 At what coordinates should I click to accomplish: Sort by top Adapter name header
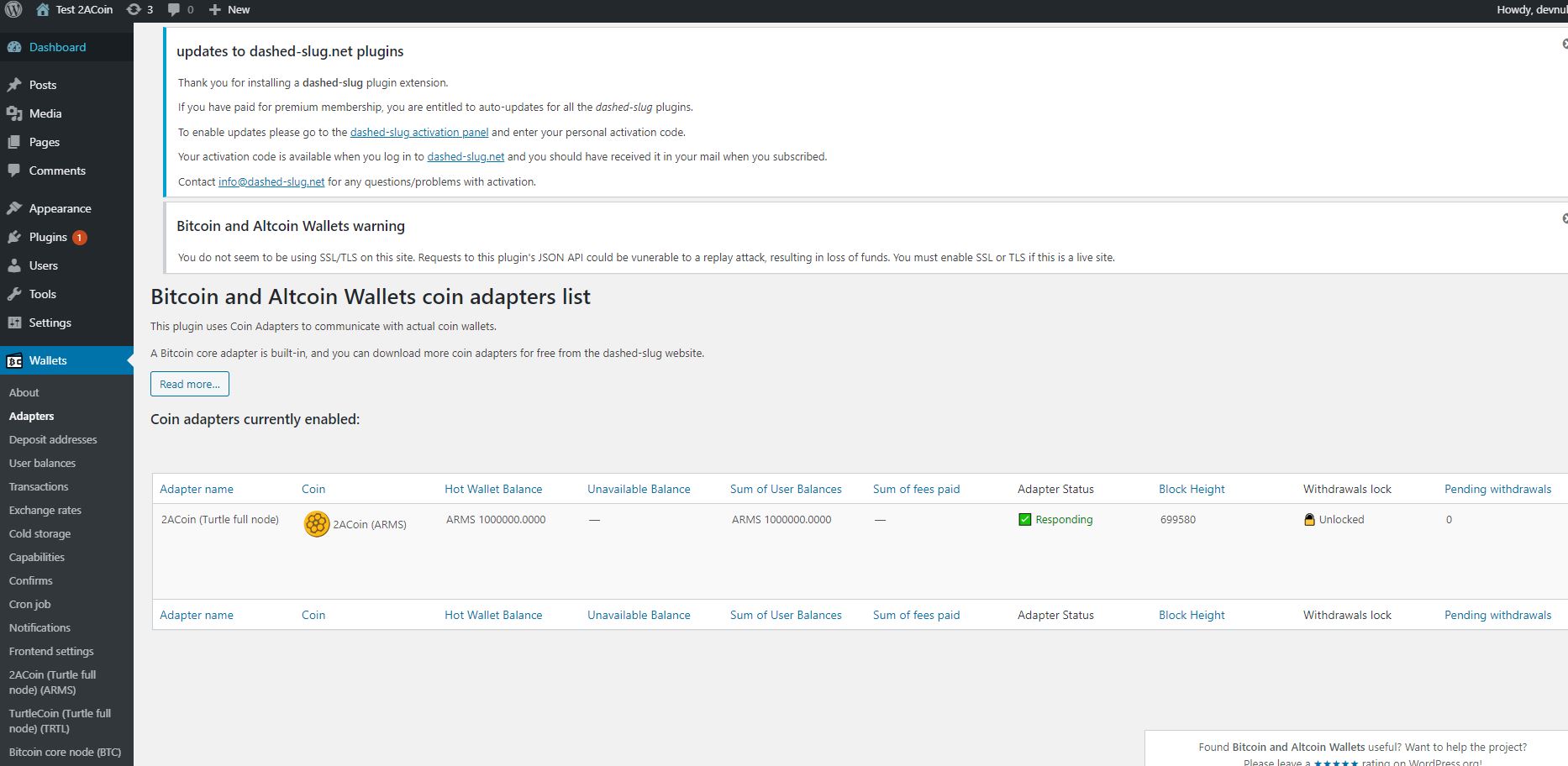pos(197,489)
